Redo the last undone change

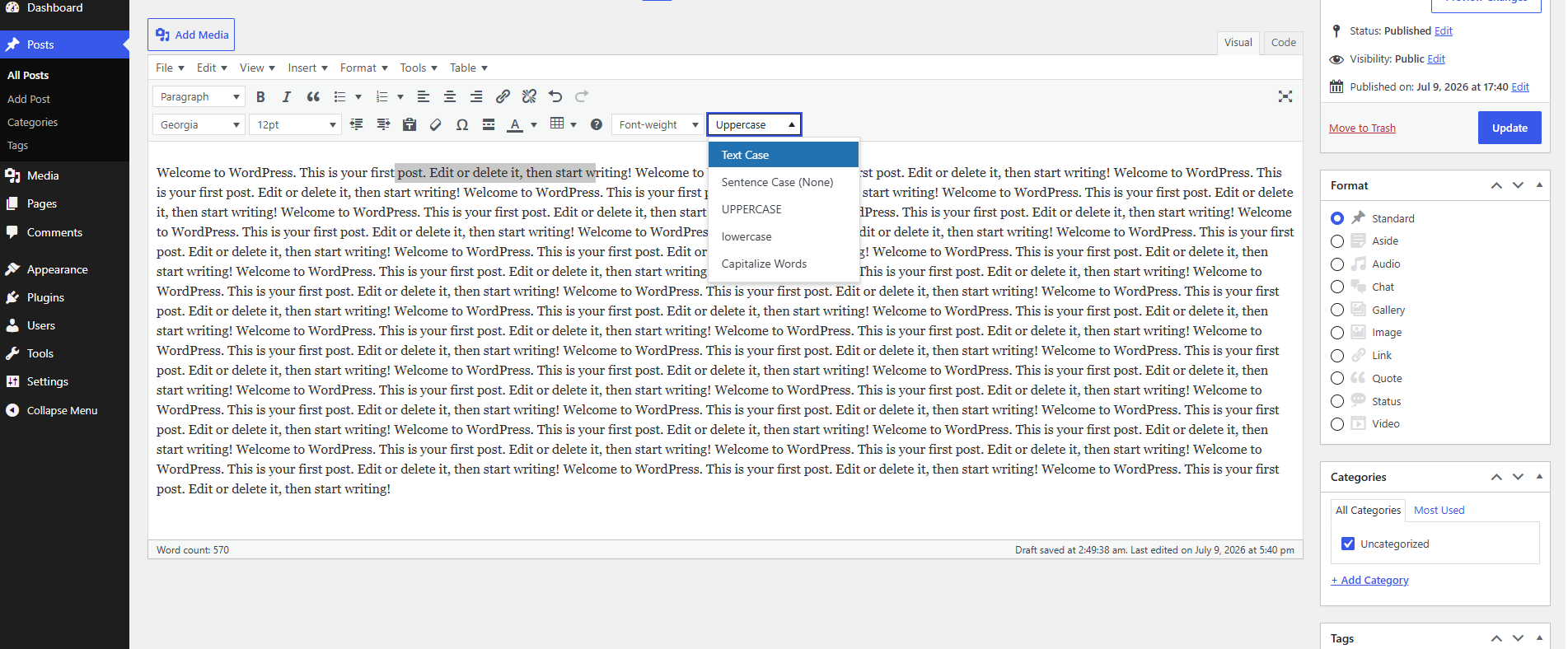[582, 96]
